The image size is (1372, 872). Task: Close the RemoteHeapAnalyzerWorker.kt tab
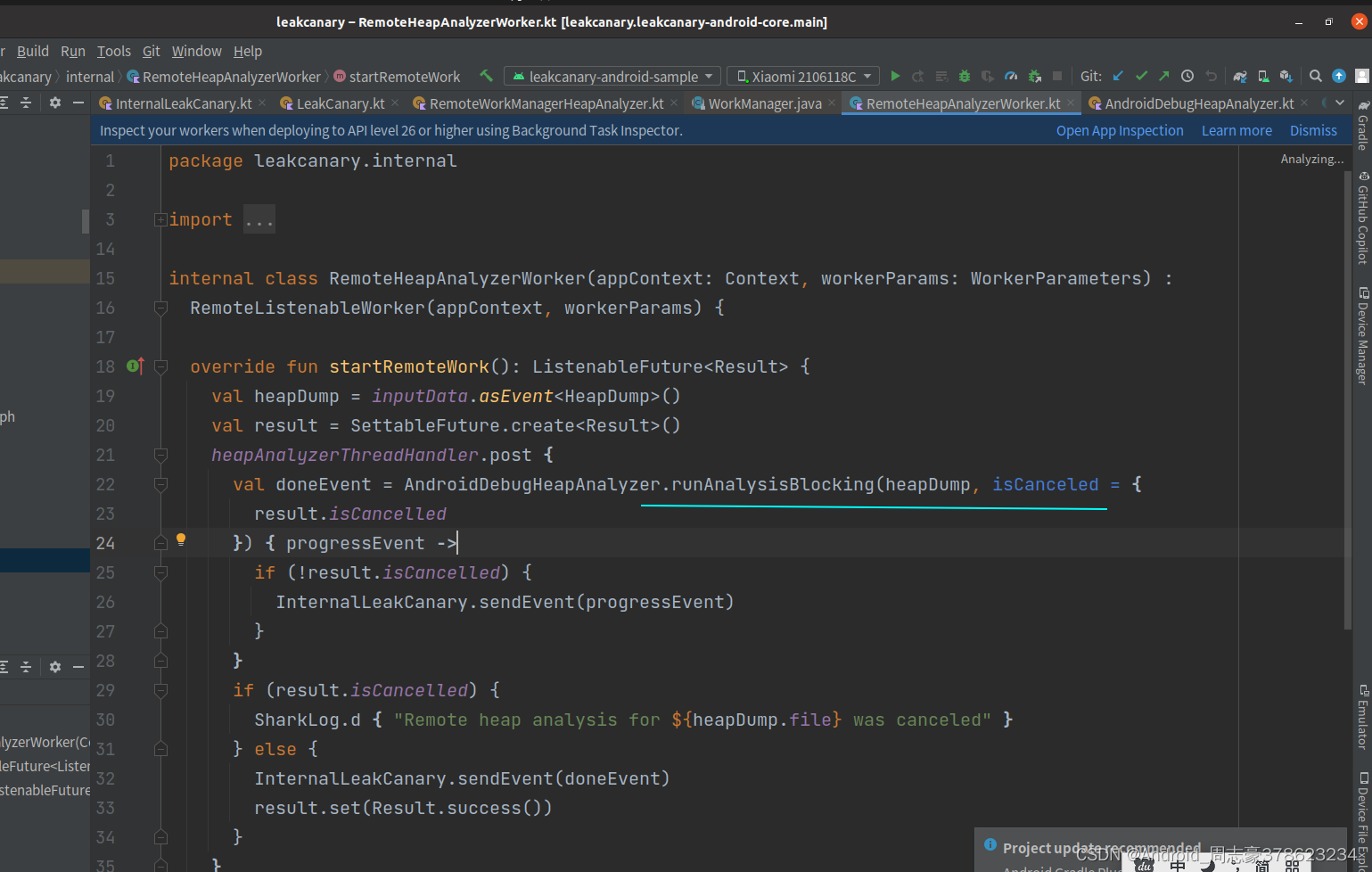1071,103
